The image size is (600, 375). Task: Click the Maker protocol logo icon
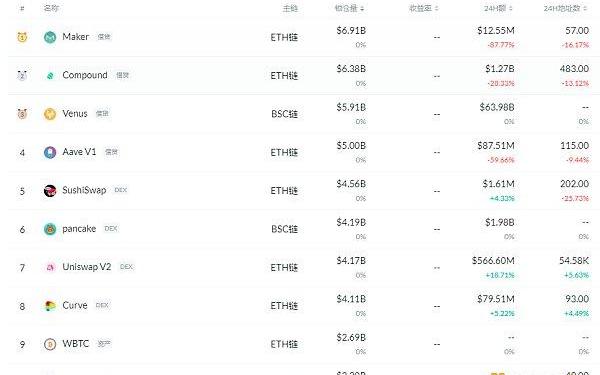point(50,37)
